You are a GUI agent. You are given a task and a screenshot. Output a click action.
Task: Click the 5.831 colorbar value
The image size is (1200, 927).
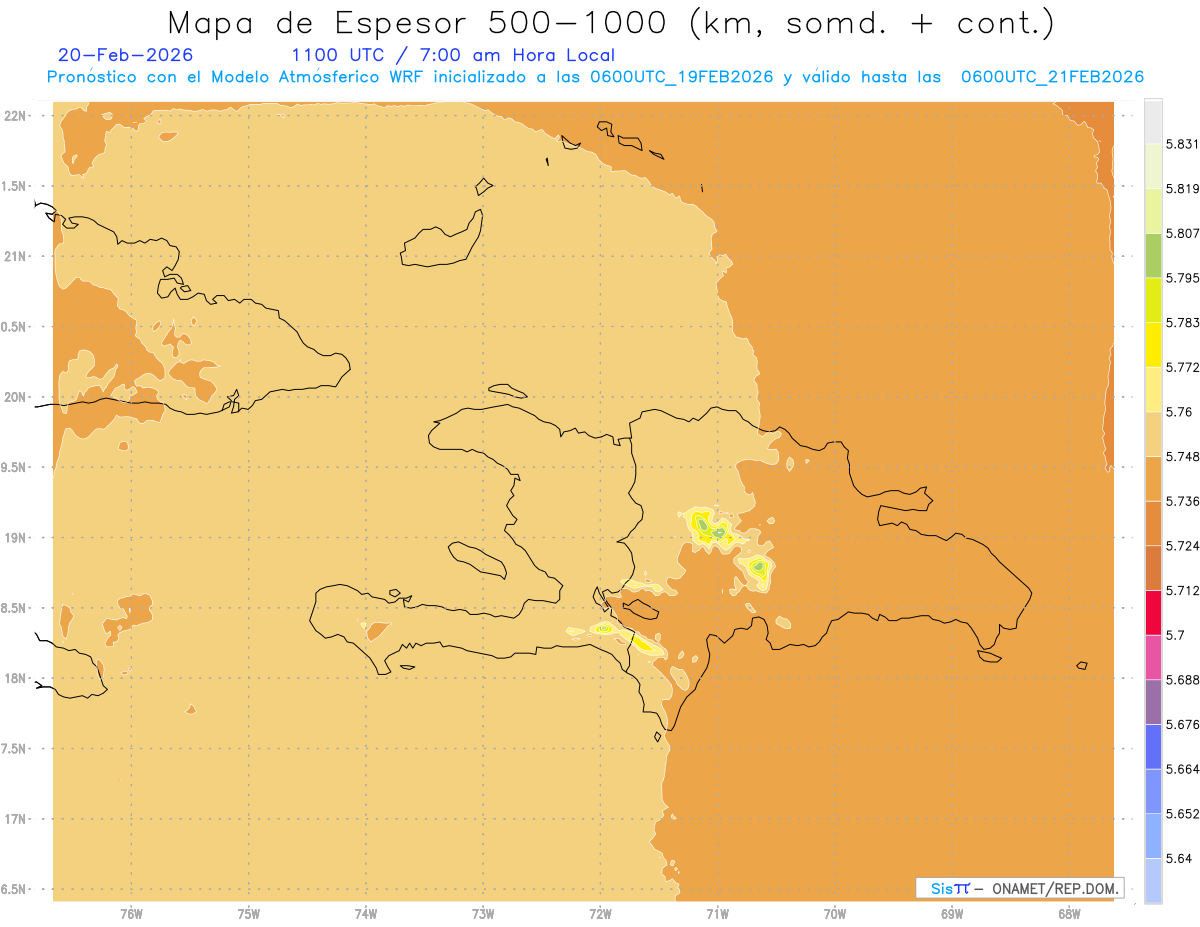pyautogui.click(x=1183, y=144)
